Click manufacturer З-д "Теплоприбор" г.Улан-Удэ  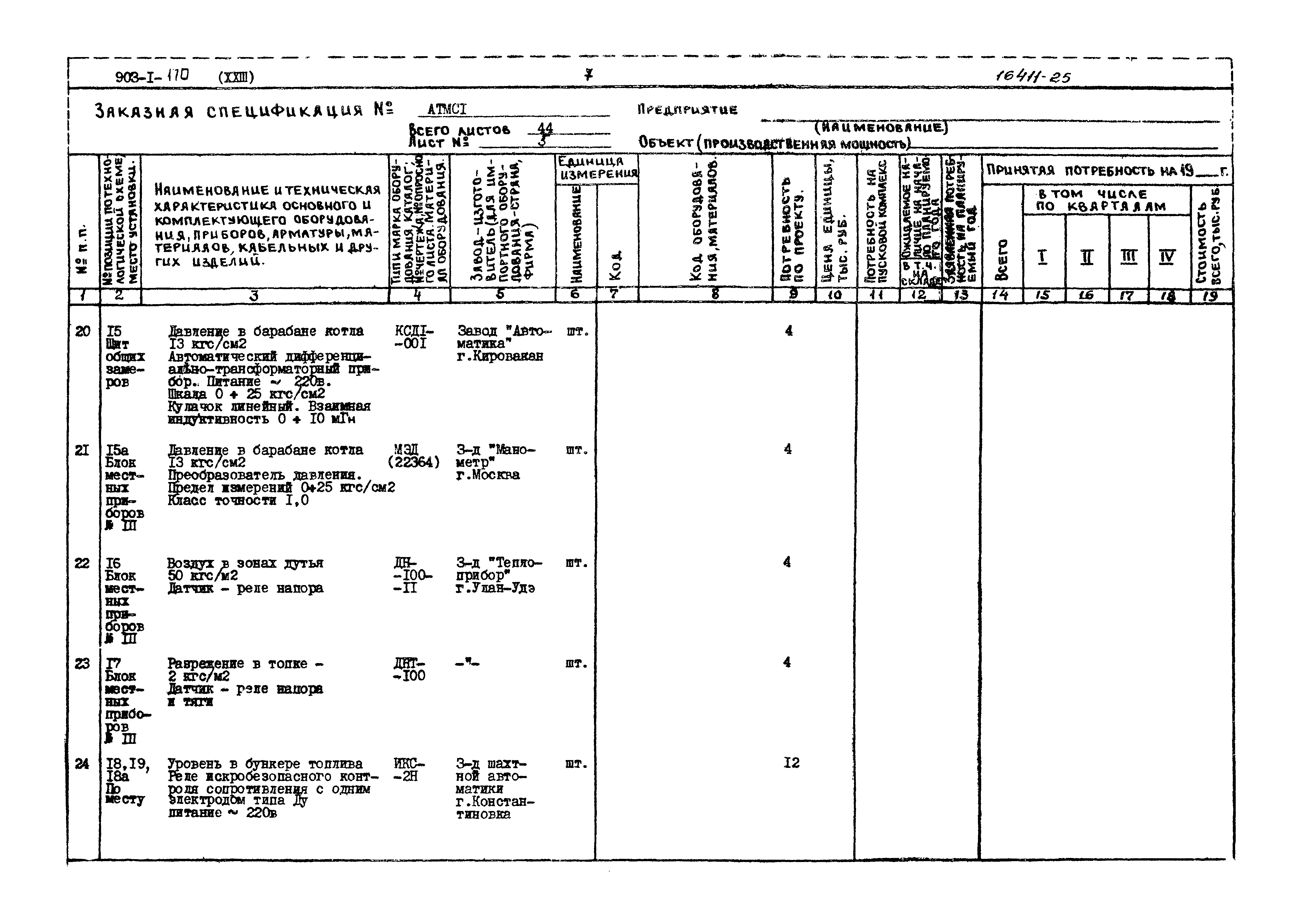click(499, 575)
